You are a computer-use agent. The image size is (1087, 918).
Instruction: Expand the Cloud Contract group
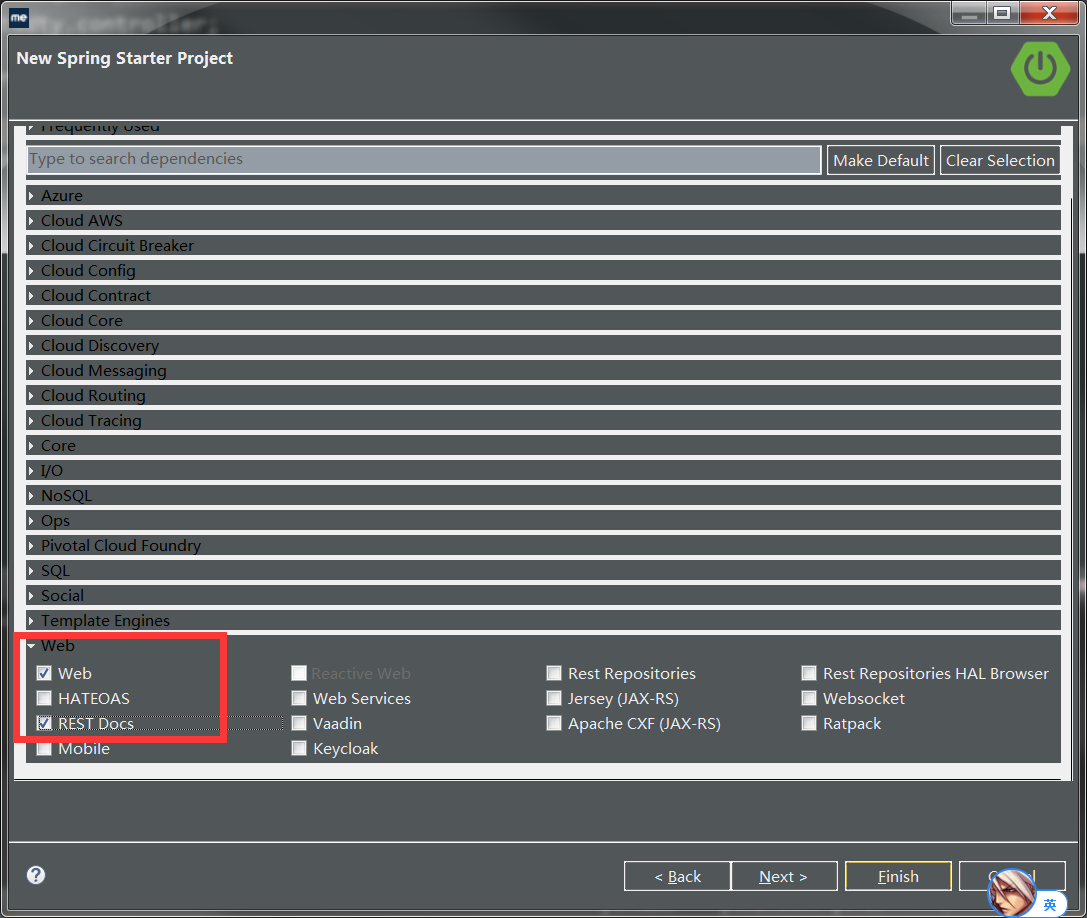(544, 295)
